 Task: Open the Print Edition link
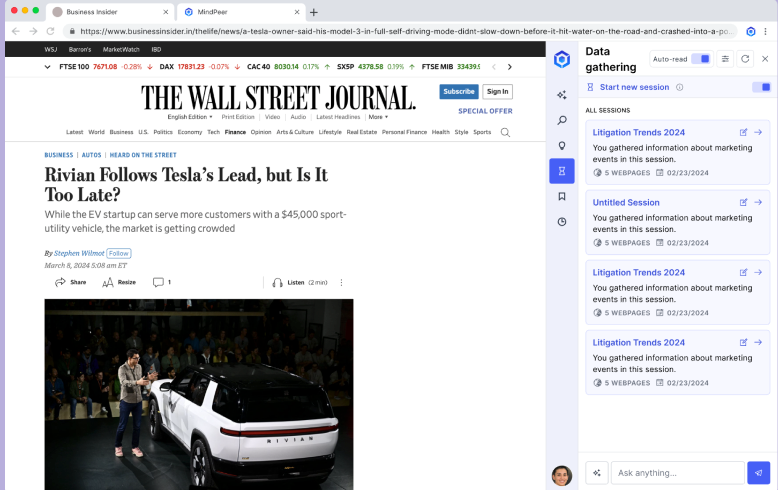(x=238, y=117)
